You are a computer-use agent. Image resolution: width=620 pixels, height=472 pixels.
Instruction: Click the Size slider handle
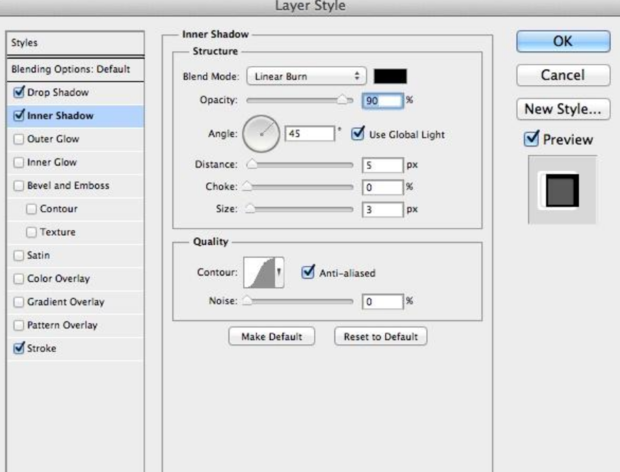(250, 208)
